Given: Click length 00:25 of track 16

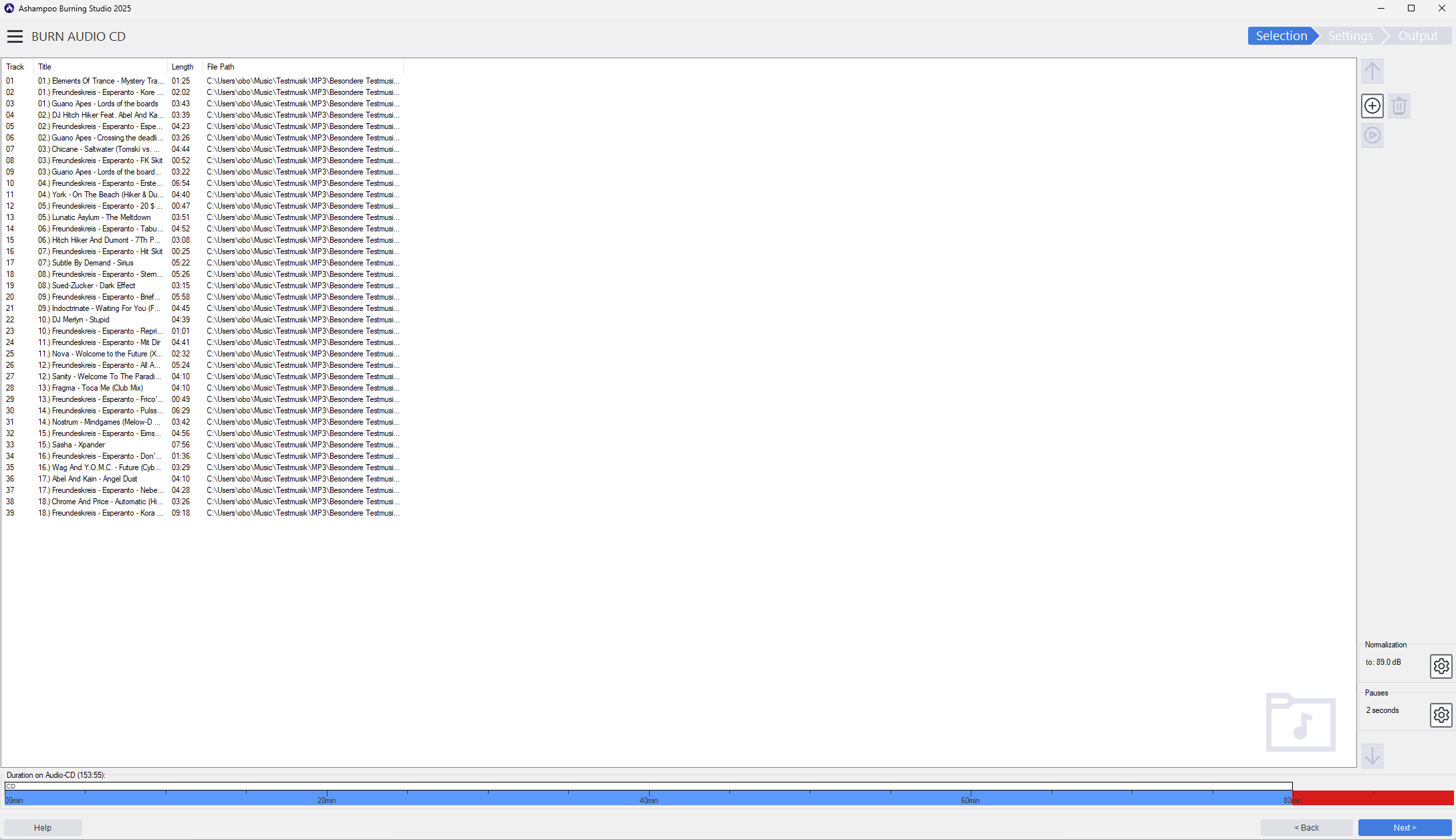Looking at the screenshot, I should [x=180, y=251].
